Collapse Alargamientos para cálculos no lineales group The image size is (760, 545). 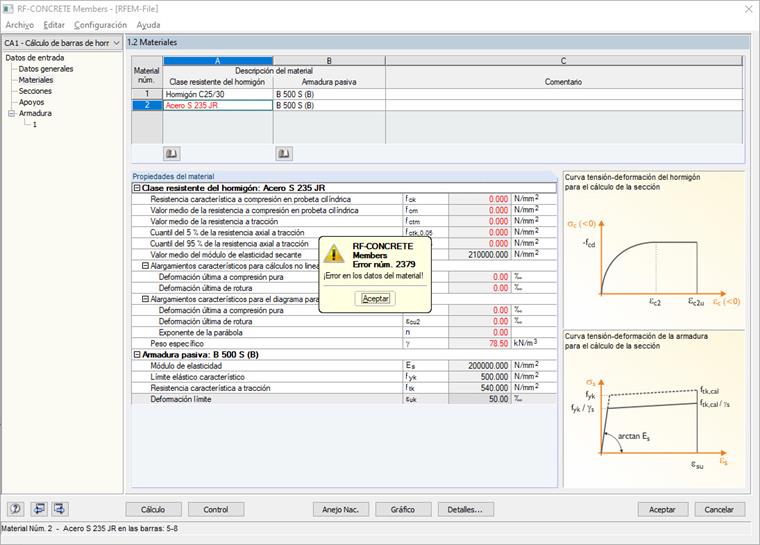click(145, 266)
